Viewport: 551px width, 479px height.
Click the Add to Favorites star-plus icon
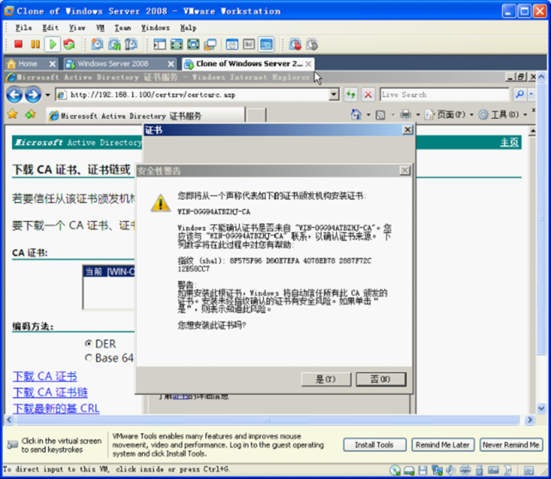click(x=31, y=114)
